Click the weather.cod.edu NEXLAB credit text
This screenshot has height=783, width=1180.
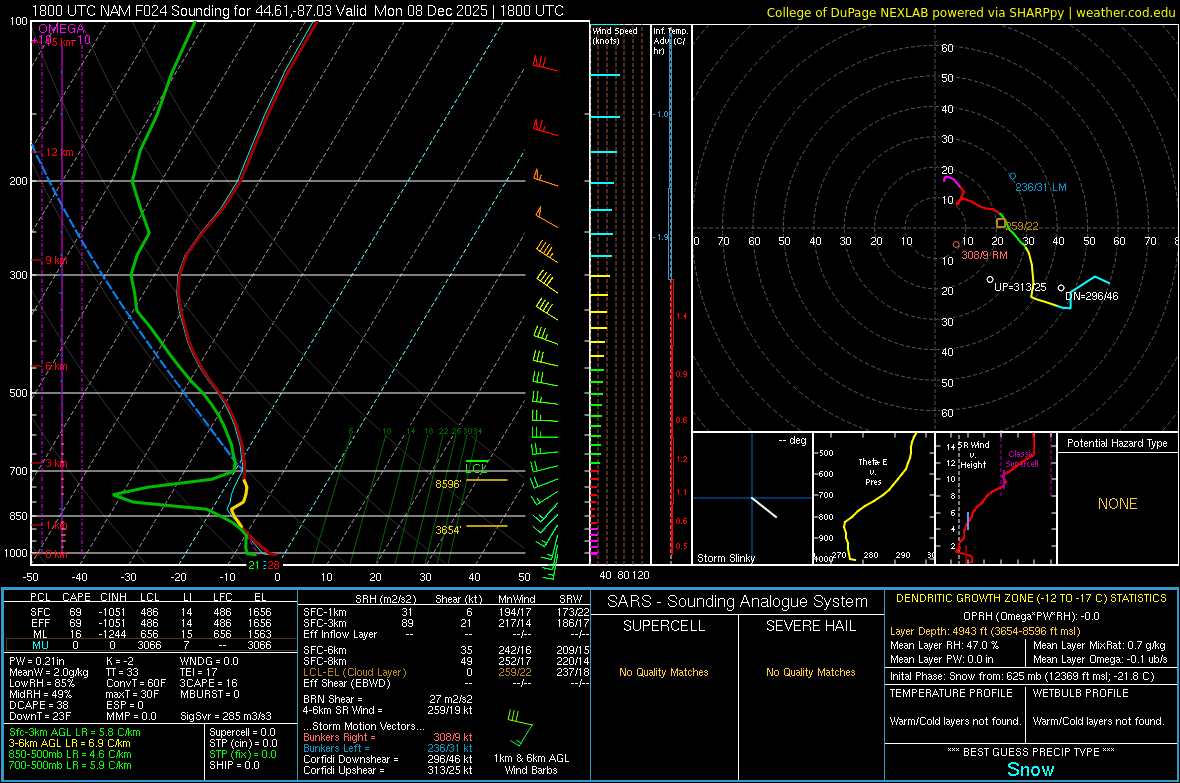971,12
